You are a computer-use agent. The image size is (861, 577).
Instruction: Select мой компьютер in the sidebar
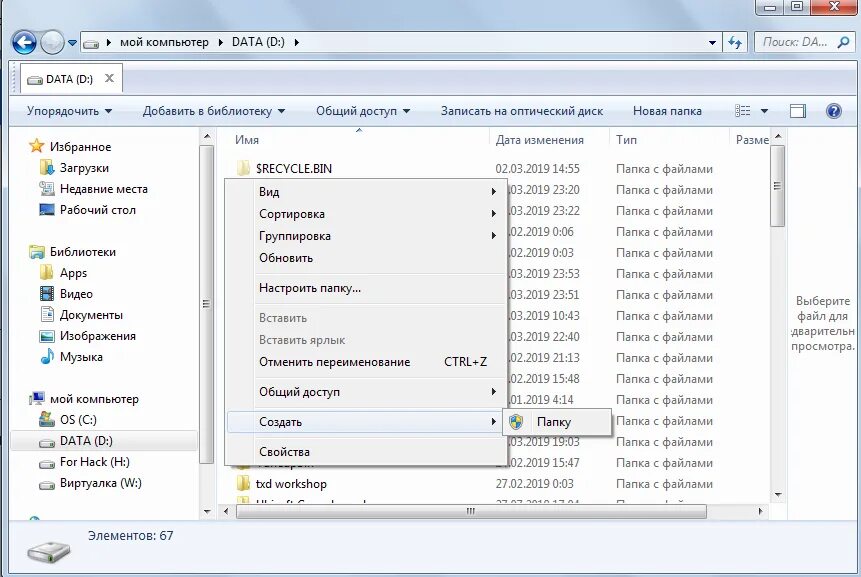click(x=94, y=399)
